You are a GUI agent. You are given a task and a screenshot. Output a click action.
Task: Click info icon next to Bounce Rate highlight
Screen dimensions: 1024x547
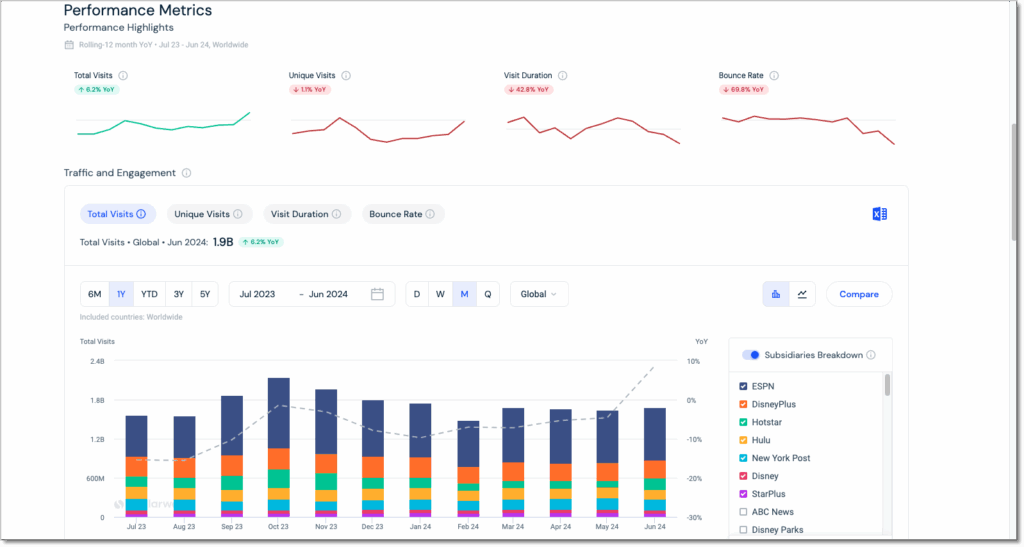pos(774,75)
